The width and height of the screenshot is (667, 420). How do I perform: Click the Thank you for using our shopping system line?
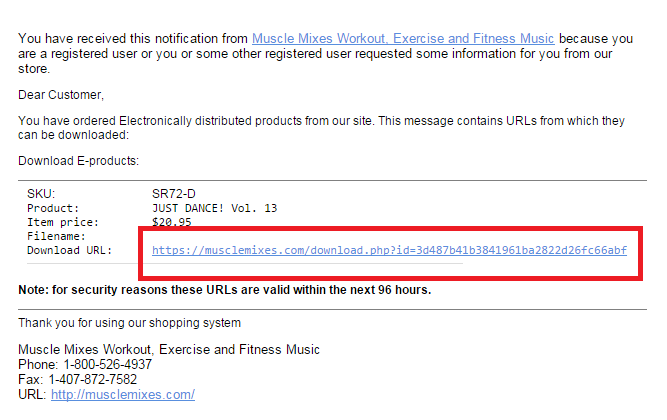pos(130,322)
